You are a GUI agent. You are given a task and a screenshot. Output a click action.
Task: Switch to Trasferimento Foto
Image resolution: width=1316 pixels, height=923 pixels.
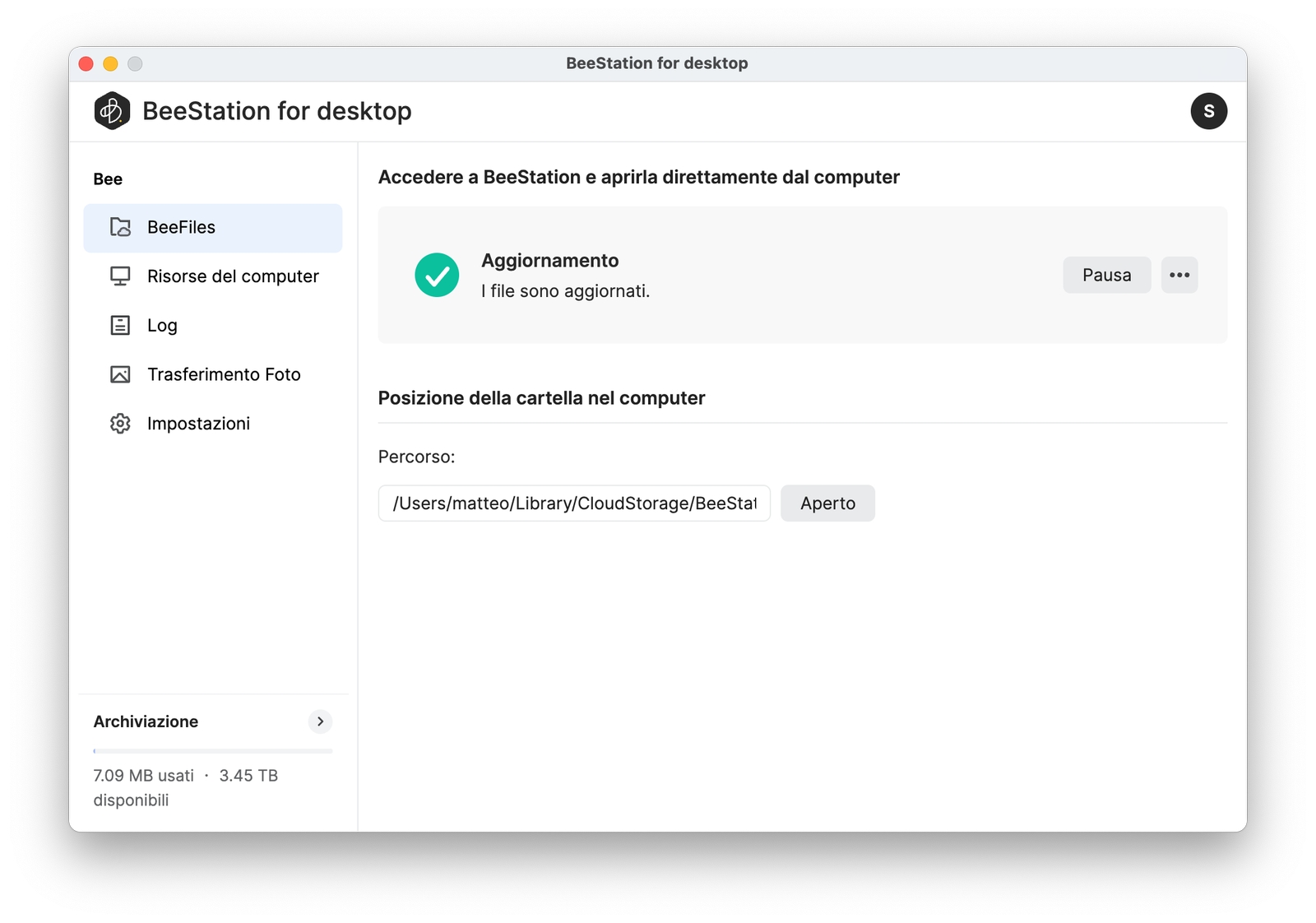tap(224, 375)
